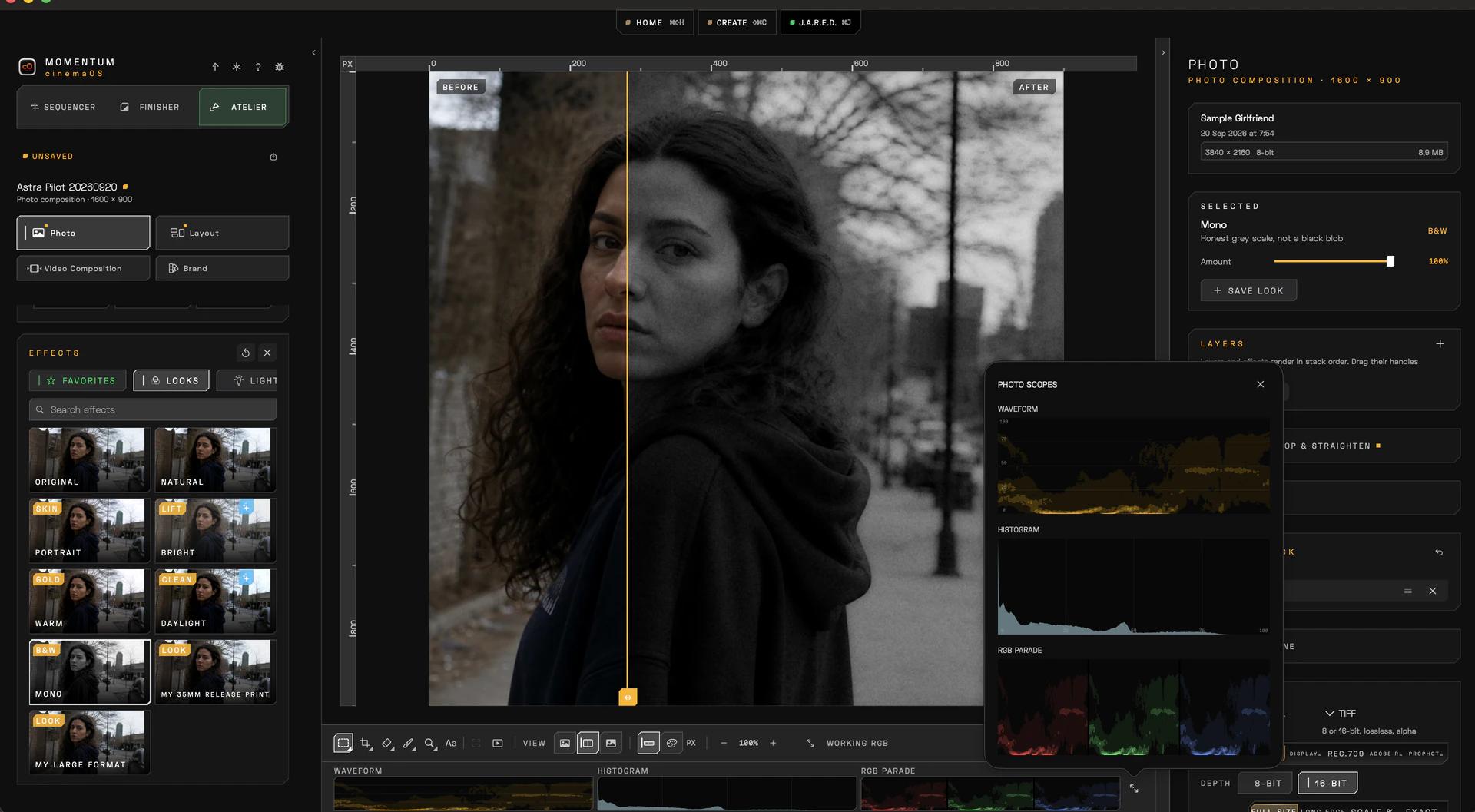Image resolution: width=1475 pixels, height=812 pixels.
Task: Open the help question mark icon
Action: pos(258,67)
